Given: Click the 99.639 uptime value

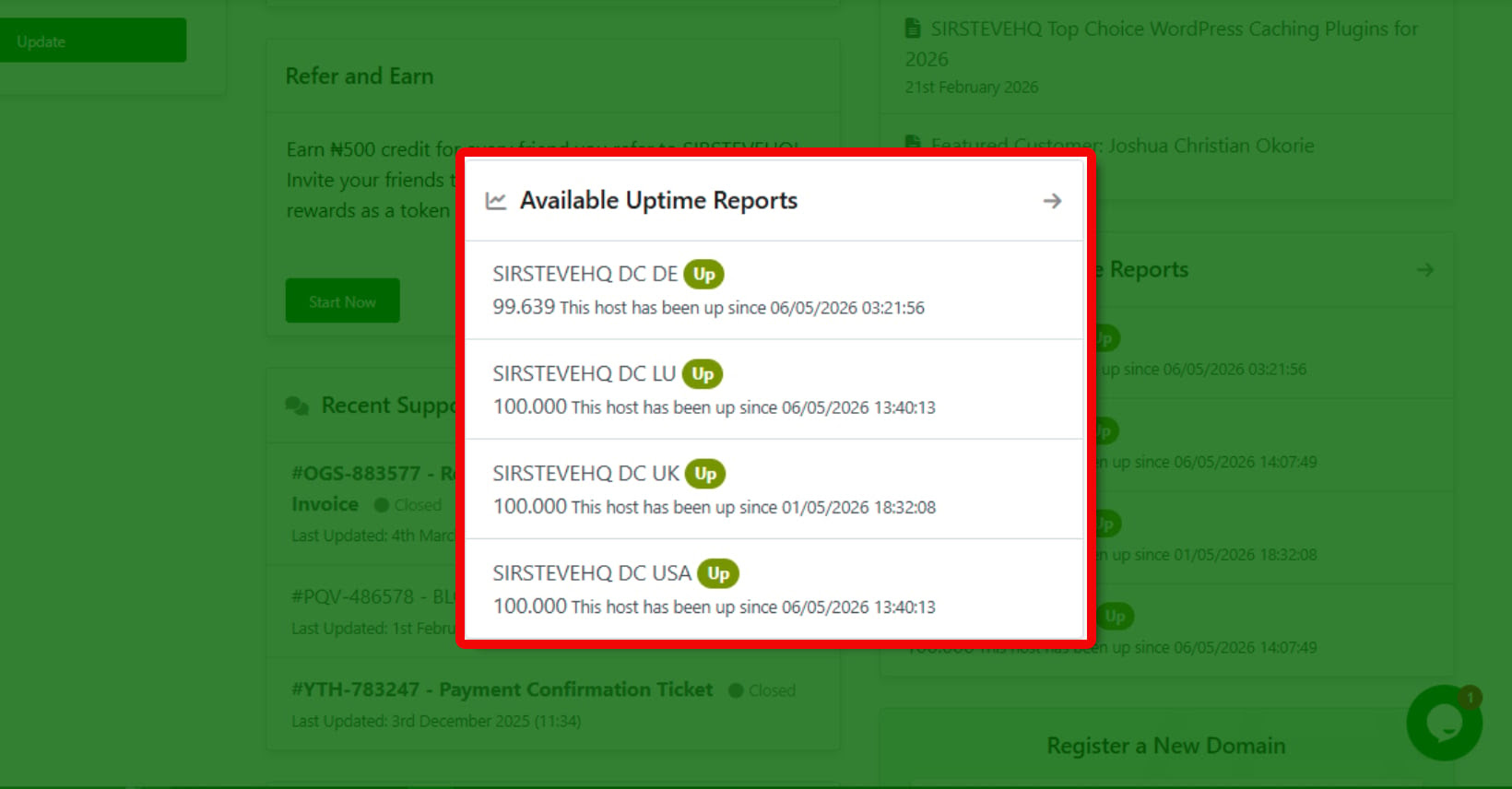Looking at the screenshot, I should point(524,307).
